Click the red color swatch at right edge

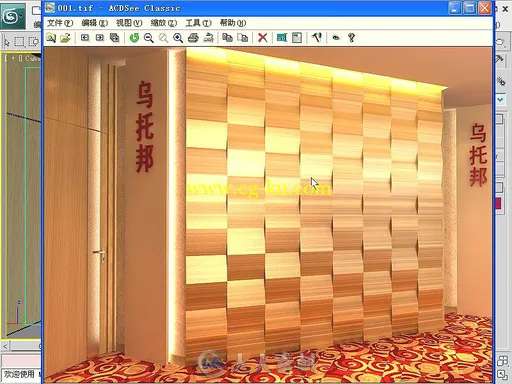[499, 203]
